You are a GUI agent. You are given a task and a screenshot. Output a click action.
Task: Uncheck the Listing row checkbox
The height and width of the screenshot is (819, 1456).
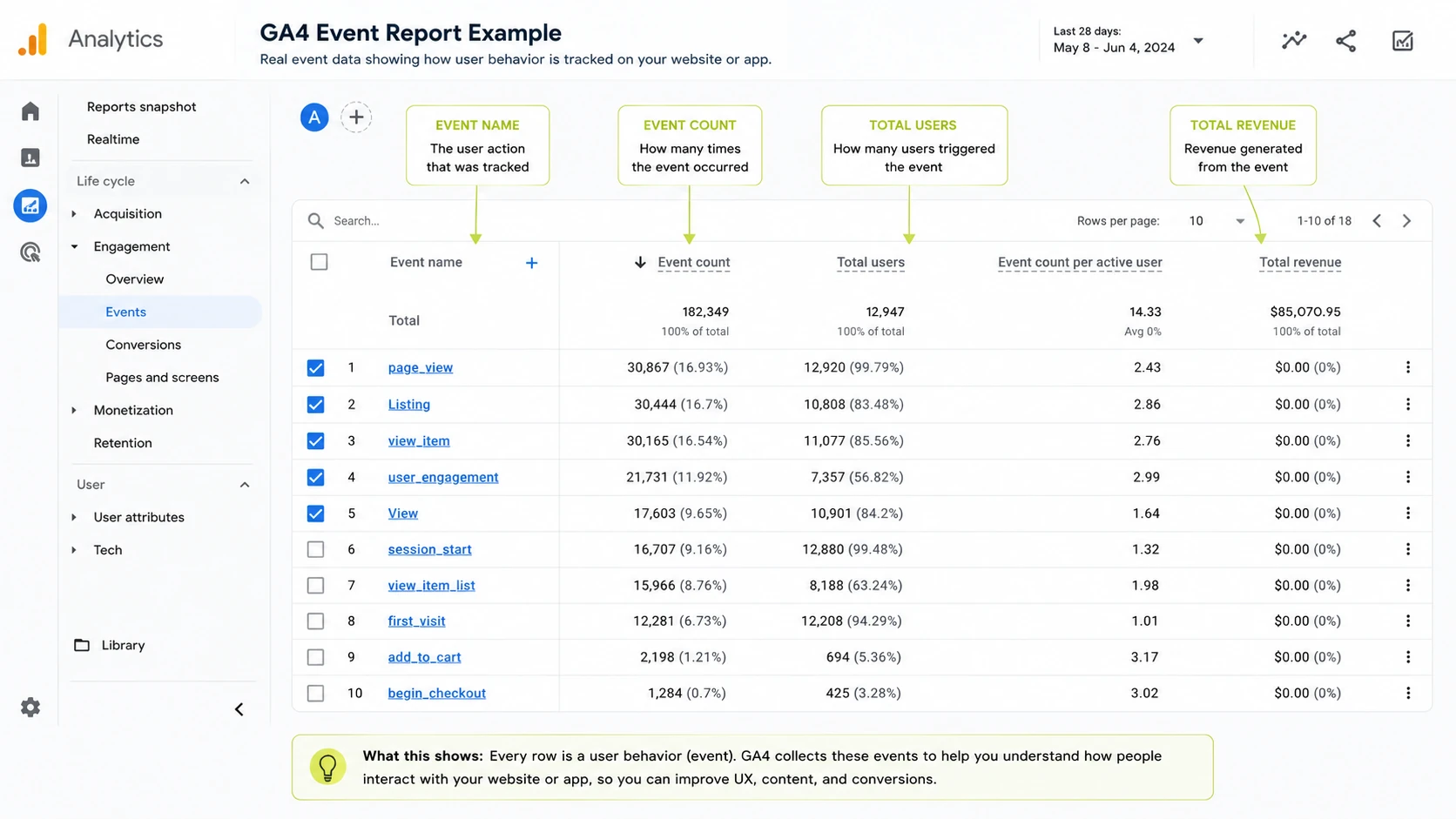pyautogui.click(x=315, y=404)
